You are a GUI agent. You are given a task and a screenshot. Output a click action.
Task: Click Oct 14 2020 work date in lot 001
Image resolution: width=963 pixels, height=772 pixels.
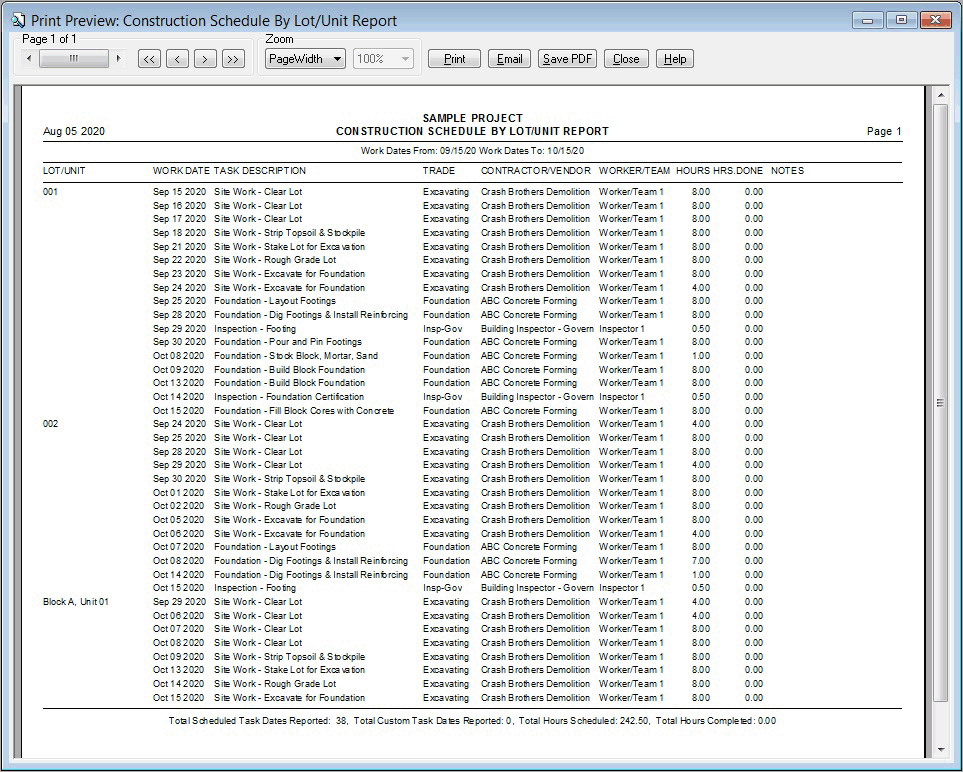(x=179, y=397)
